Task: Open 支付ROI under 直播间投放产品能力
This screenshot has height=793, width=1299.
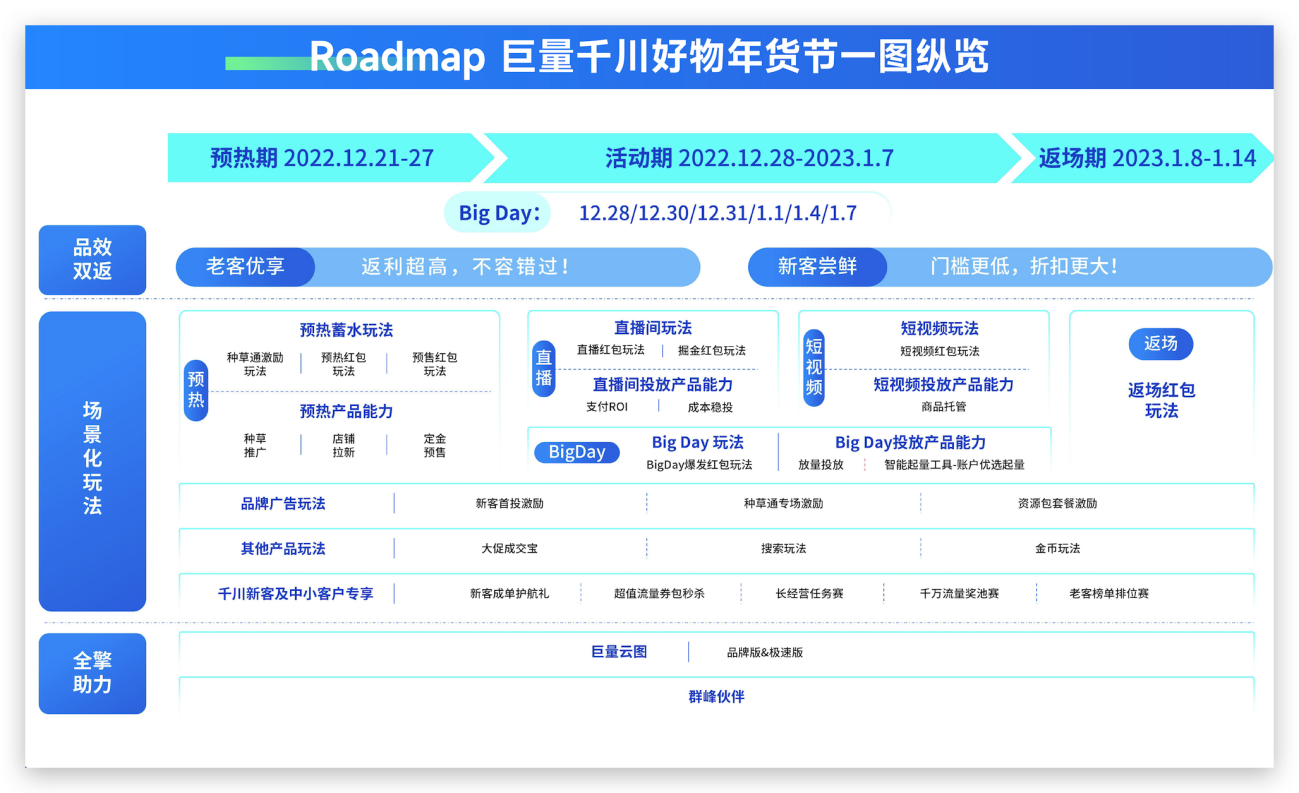Action: 607,407
